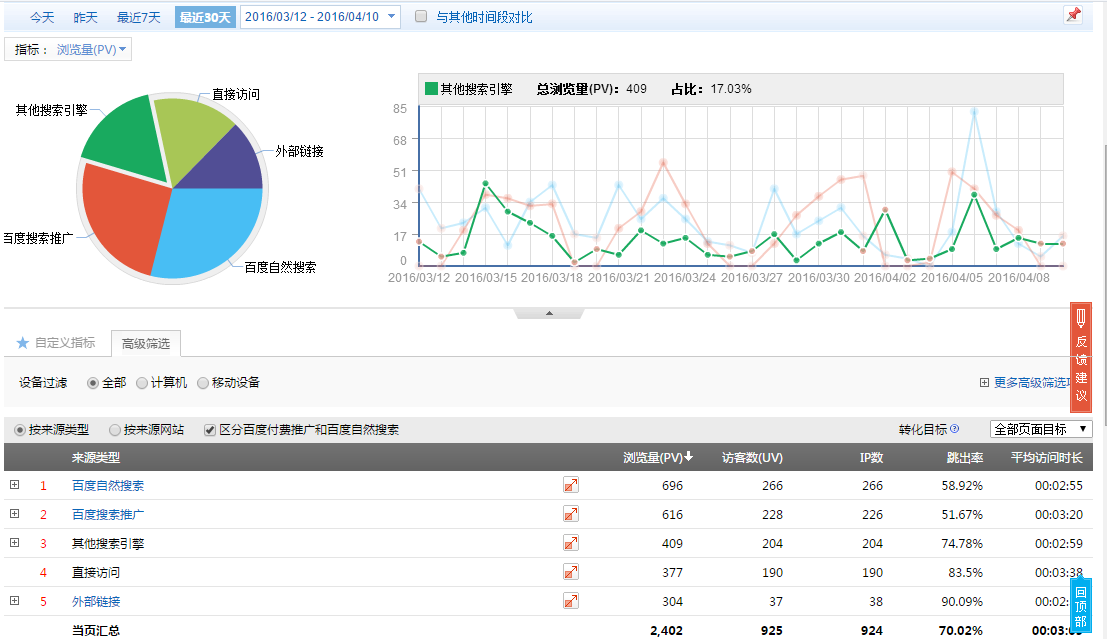Open trend chart icon for 外部链接 row
Screen dimensions: 1107x639
click(571, 601)
